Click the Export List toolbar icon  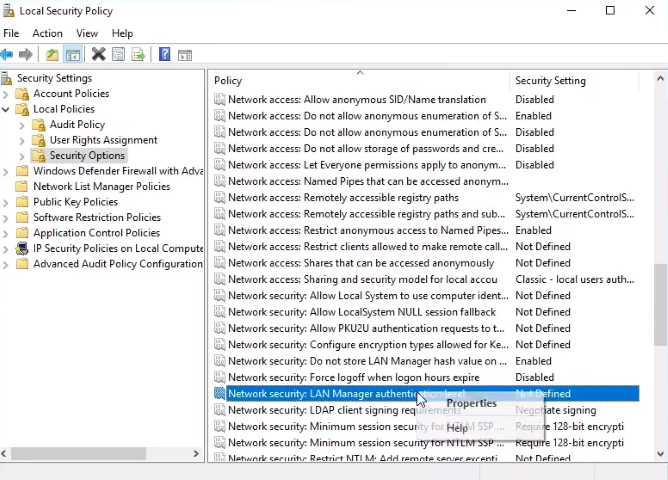[x=138, y=55]
